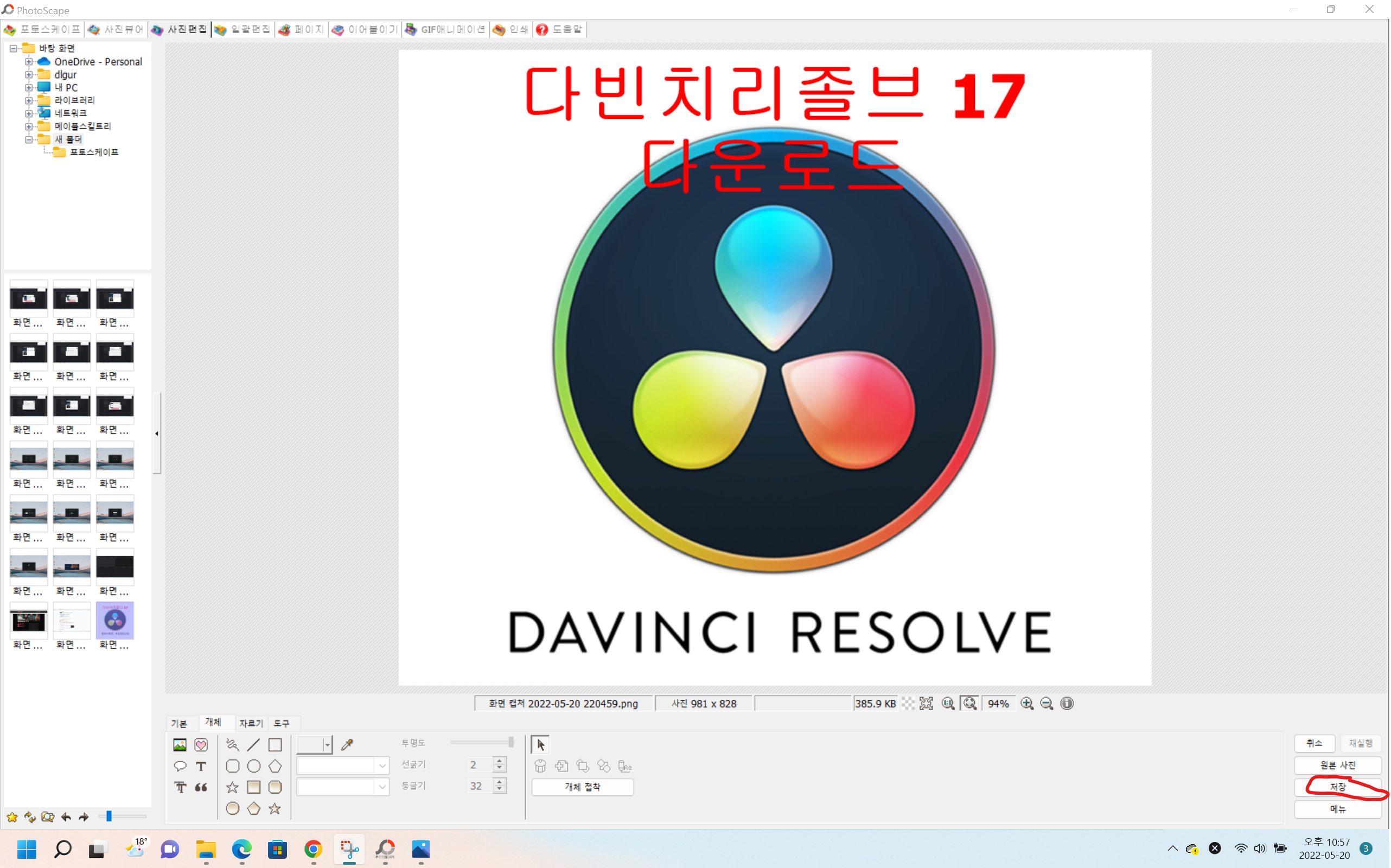
Task: Open the heart icon clipart tool
Action: tap(201, 744)
